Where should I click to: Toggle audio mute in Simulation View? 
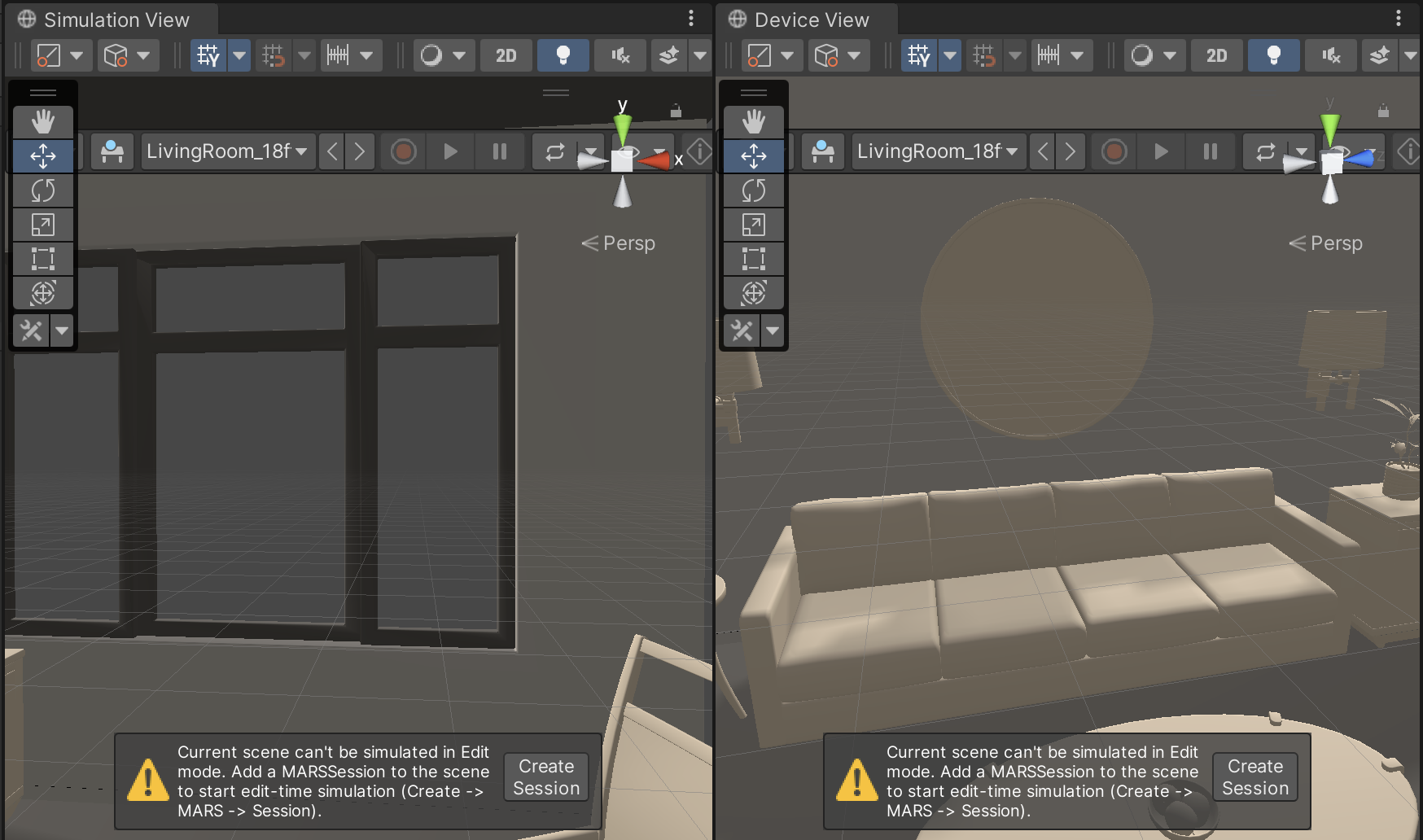tap(620, 55)
